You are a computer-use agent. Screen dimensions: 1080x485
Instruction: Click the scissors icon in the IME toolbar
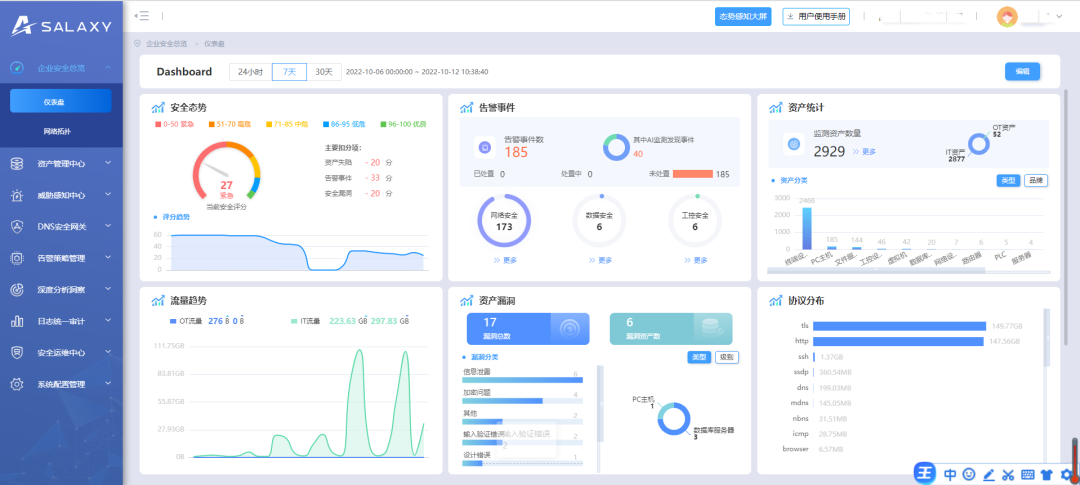pos(1009,474)
